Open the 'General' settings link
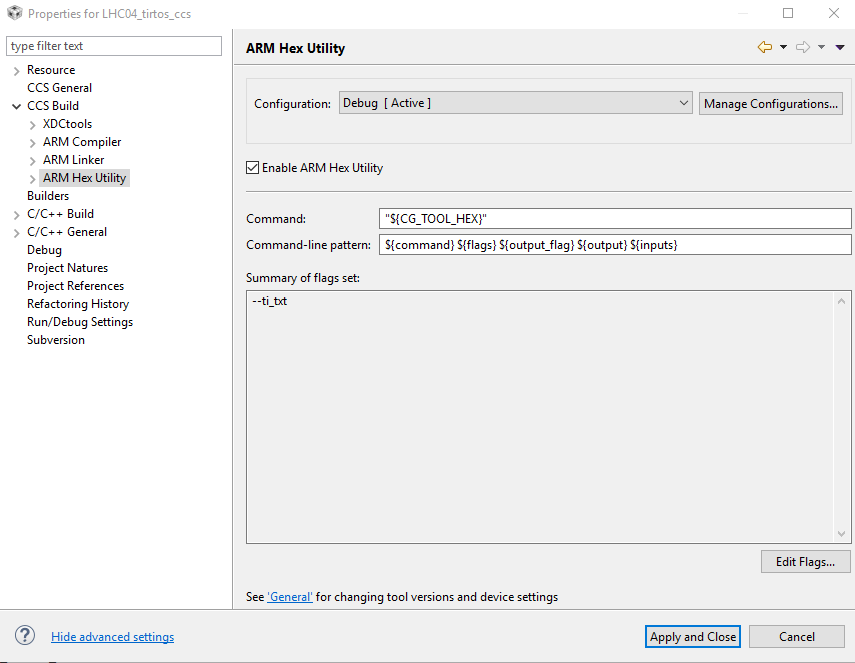The image size is (855, 663). 290,597
